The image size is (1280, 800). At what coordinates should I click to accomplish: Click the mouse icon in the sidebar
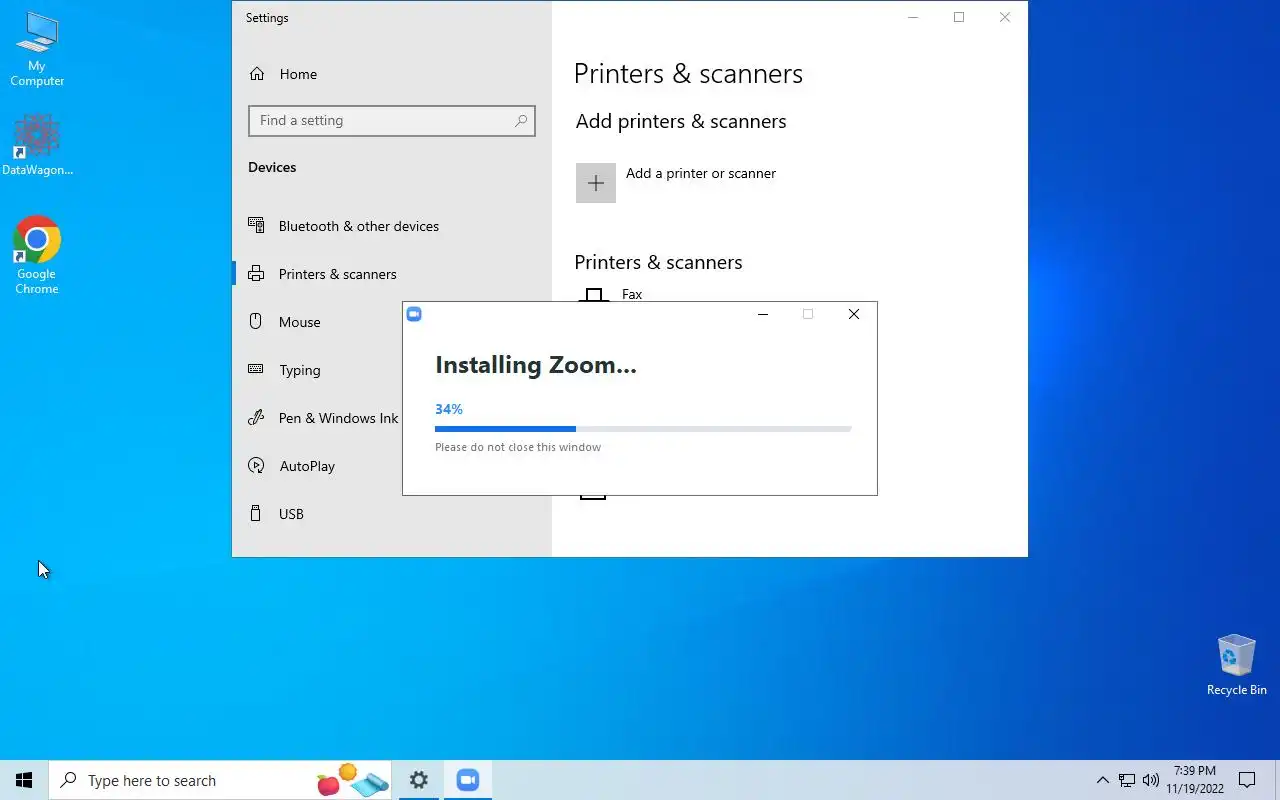pos(256,321)
